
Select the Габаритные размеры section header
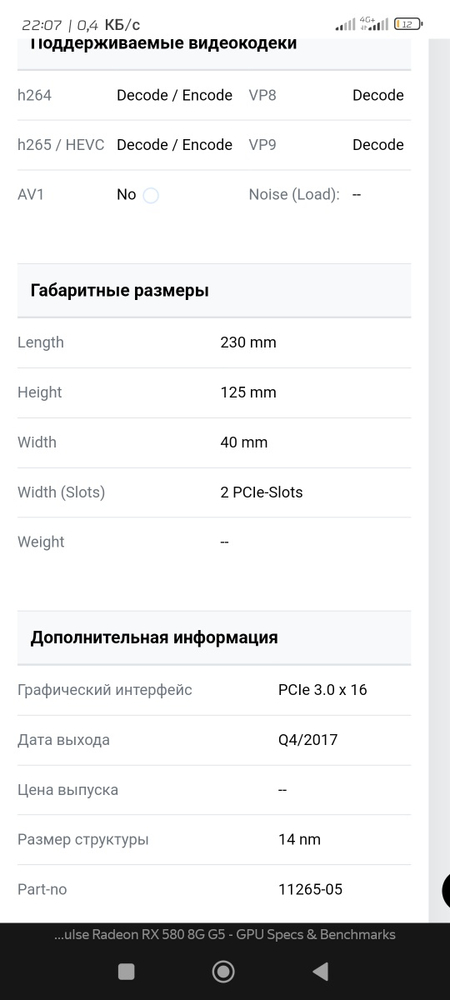[x=214, y=291]
